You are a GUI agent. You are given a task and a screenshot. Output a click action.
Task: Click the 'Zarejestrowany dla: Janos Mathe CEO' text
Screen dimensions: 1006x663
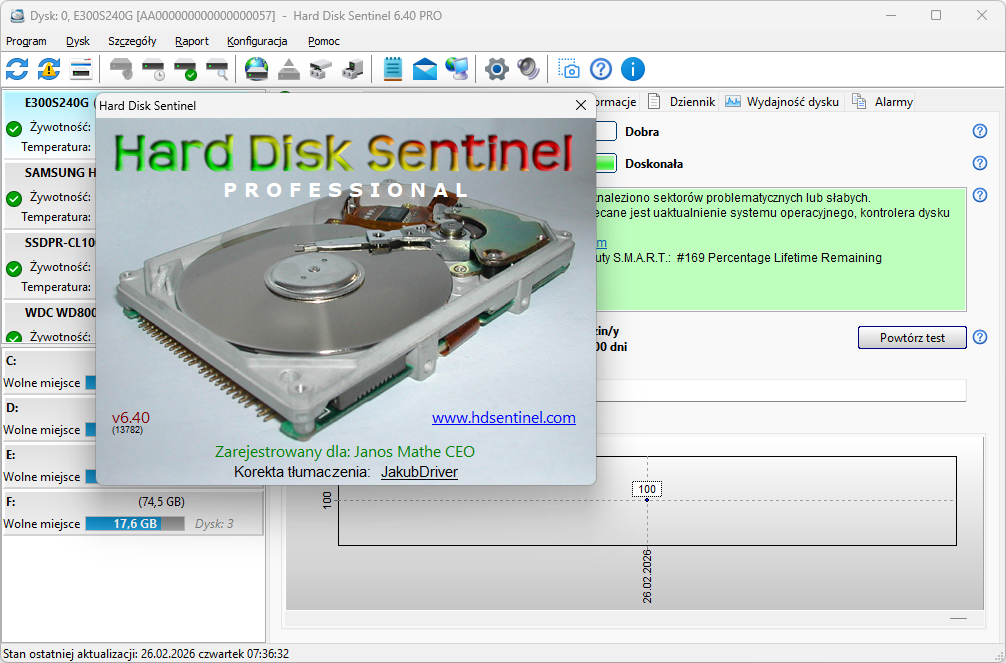[345, 452]
